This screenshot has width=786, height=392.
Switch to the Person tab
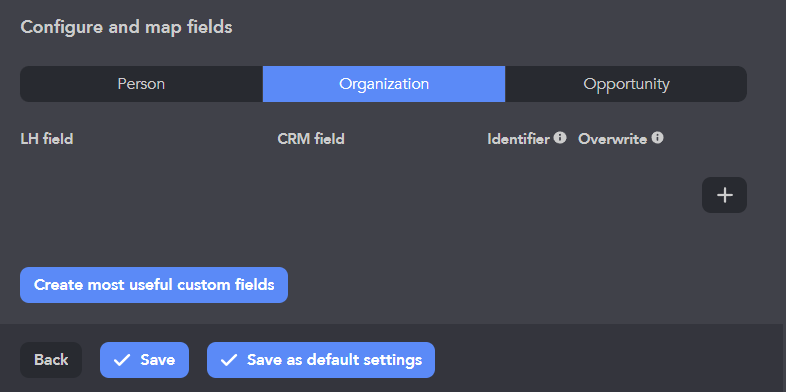click(141, 84)
